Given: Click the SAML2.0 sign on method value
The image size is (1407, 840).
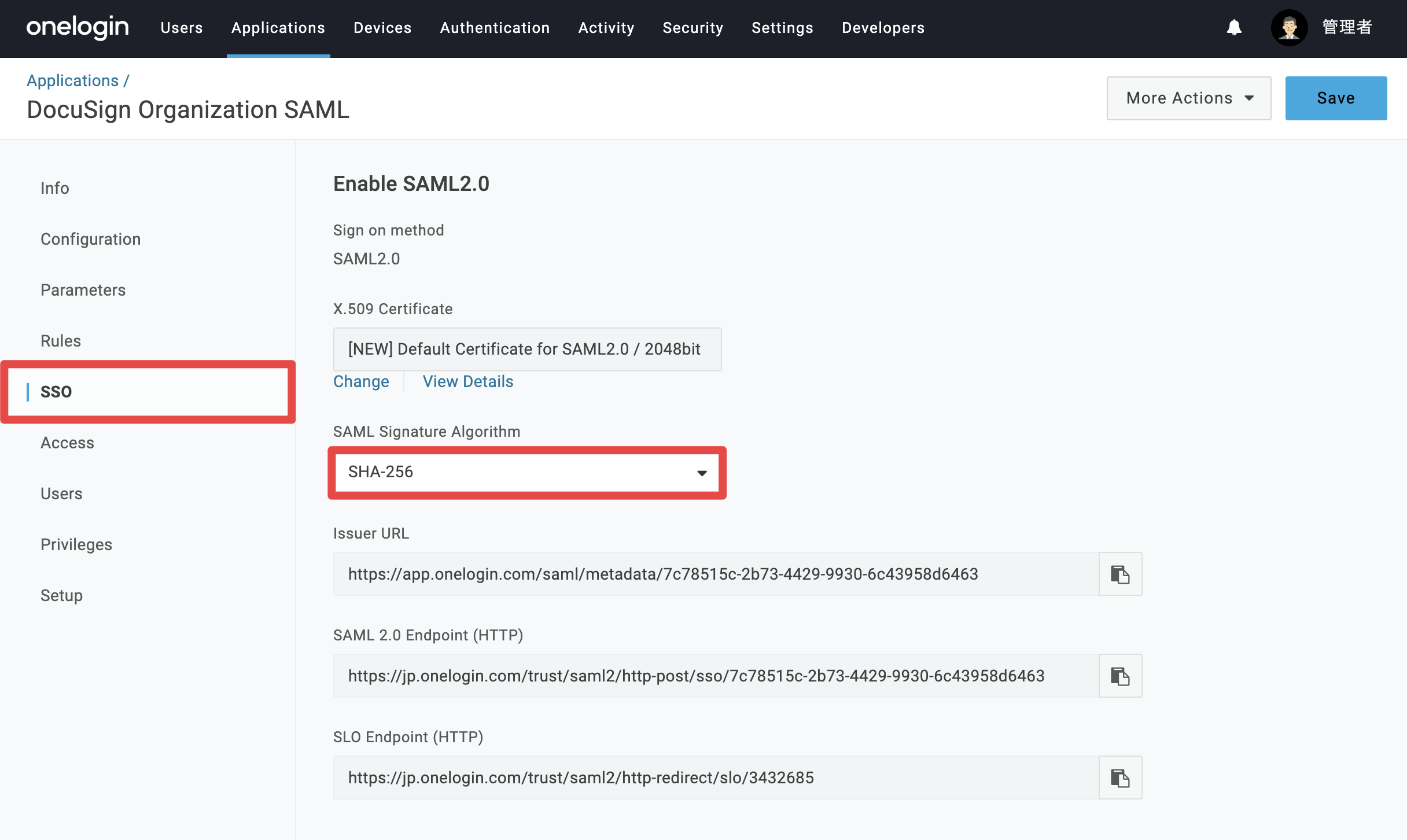Looking at the screenshot, I should [366, 259].
